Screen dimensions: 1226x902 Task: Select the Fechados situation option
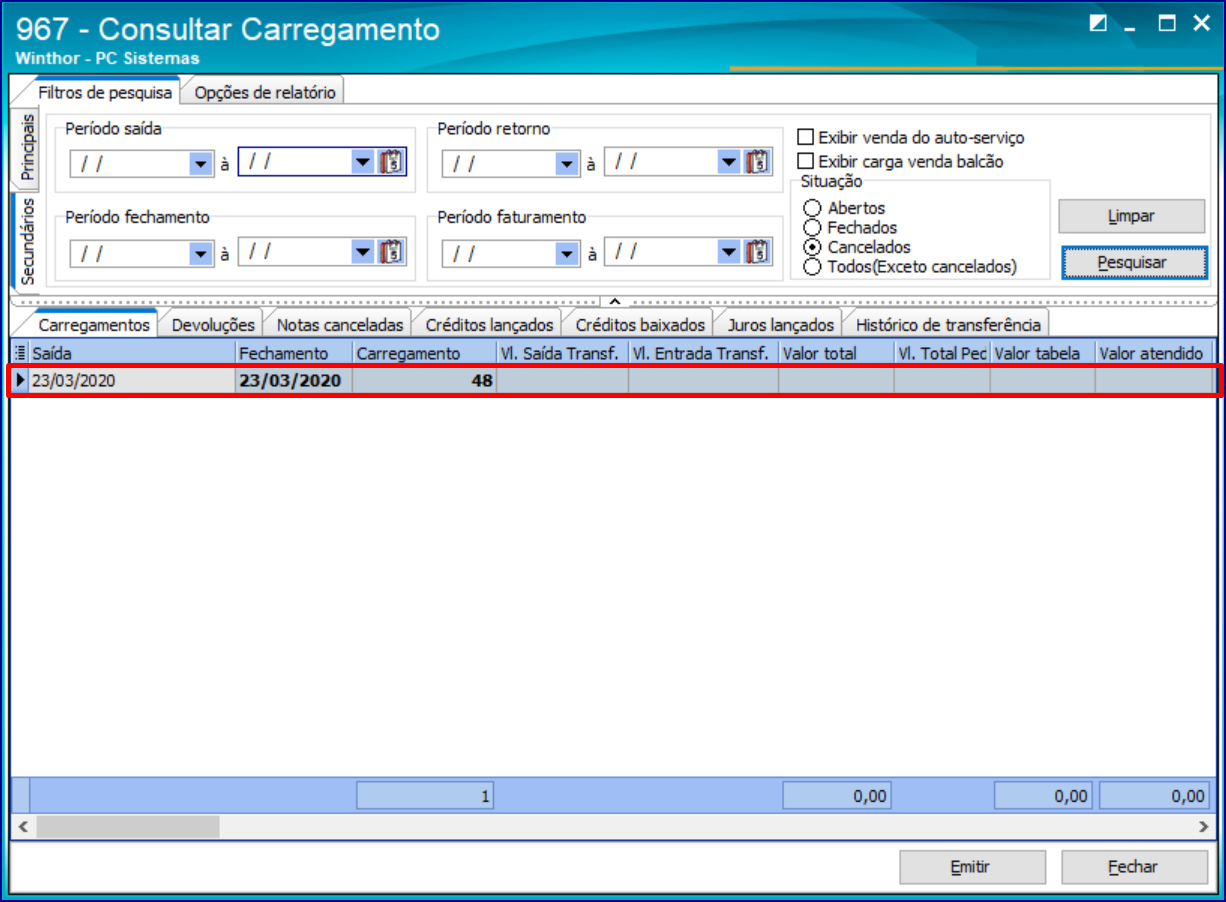pos(812,228)
